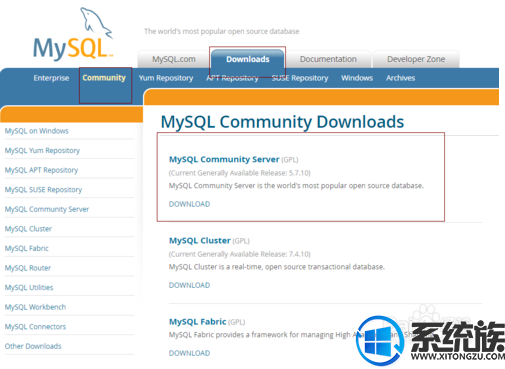
Task: Click the release text 7.4.10 line
Action: click(x=240, y=254)
